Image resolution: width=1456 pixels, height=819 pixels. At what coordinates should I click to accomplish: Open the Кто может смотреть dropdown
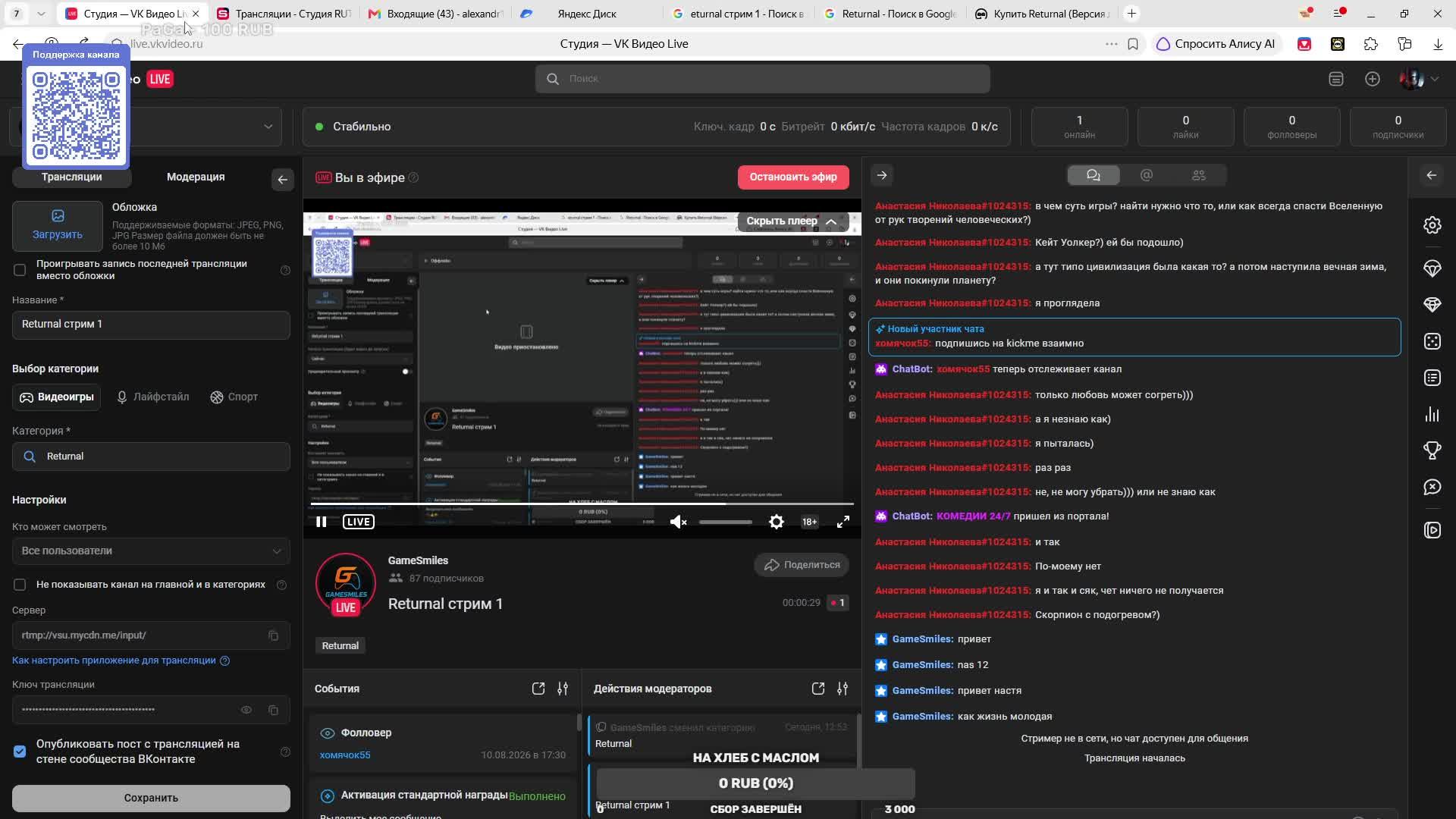pos(151,551)
